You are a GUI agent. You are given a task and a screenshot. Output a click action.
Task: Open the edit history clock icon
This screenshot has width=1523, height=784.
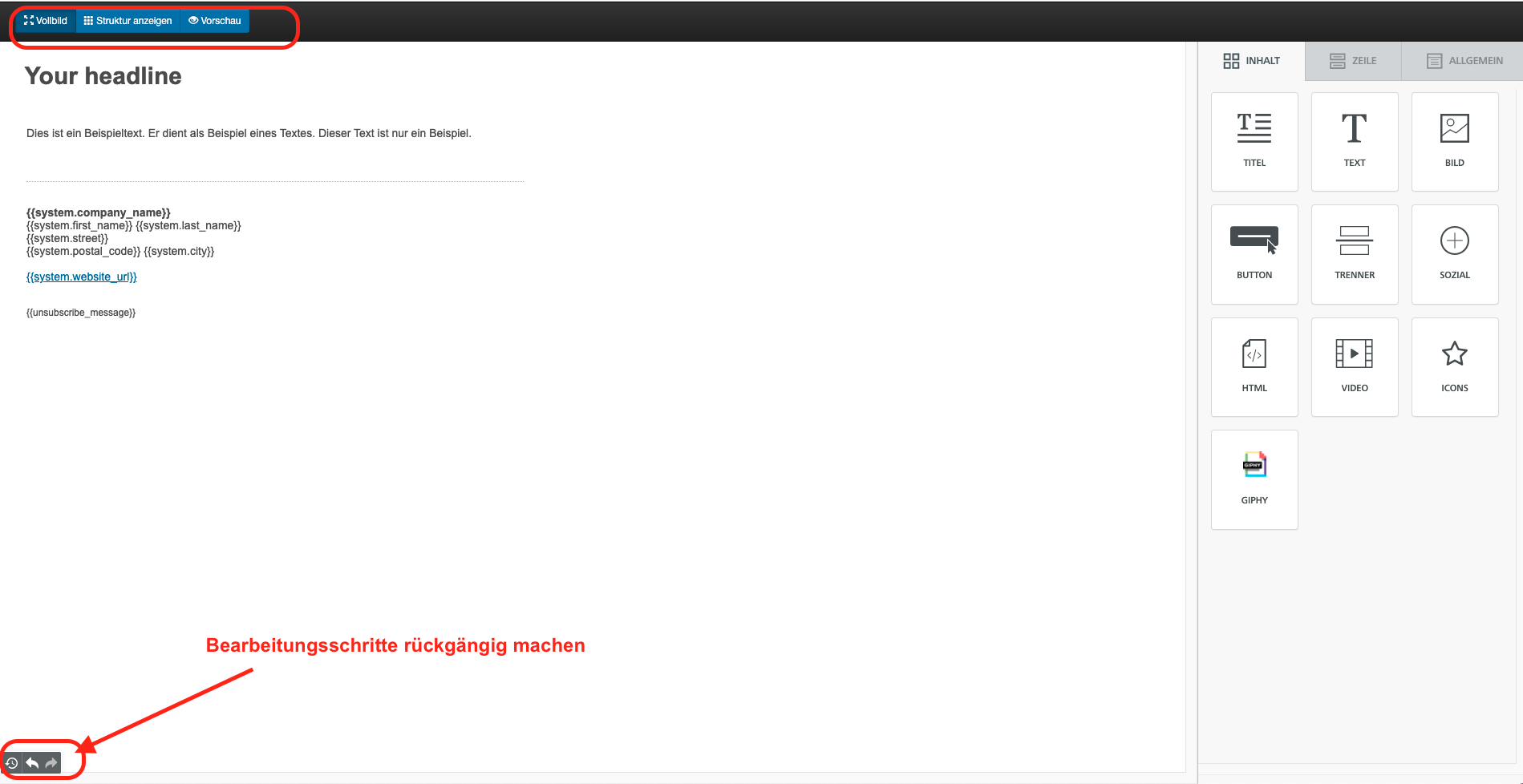pos(12,763)
